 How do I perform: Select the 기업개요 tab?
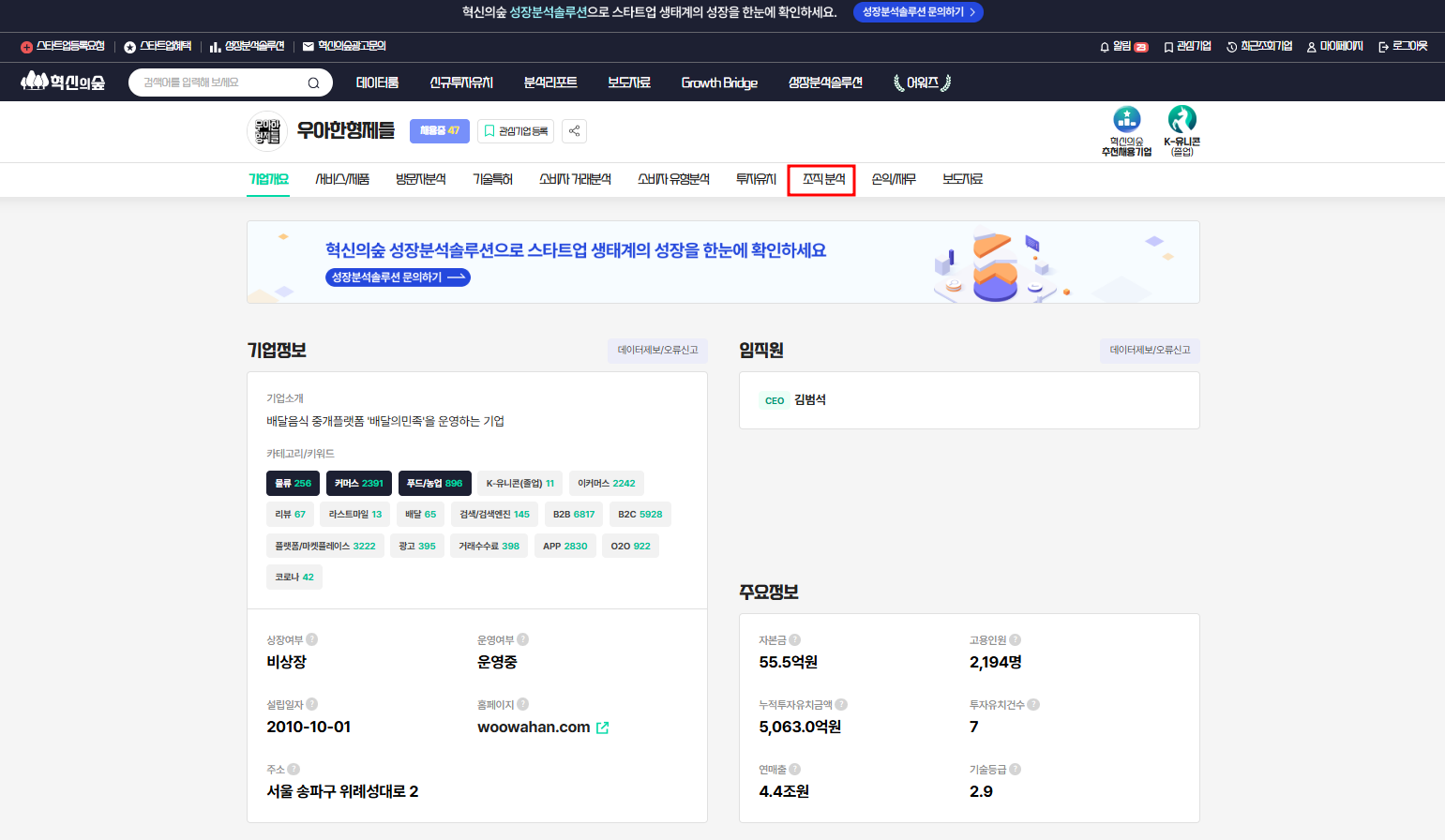(268, 179)
